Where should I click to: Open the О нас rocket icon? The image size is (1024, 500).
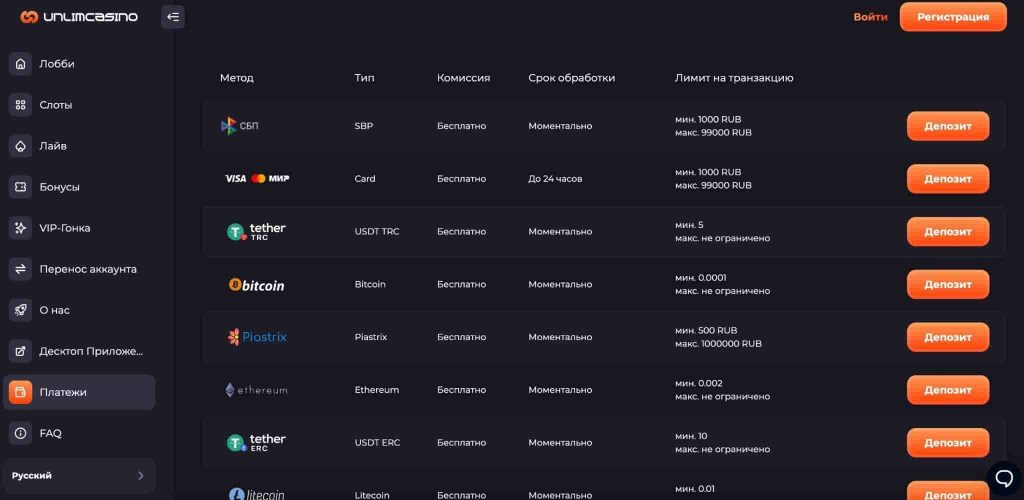click(x=20, y=310)
